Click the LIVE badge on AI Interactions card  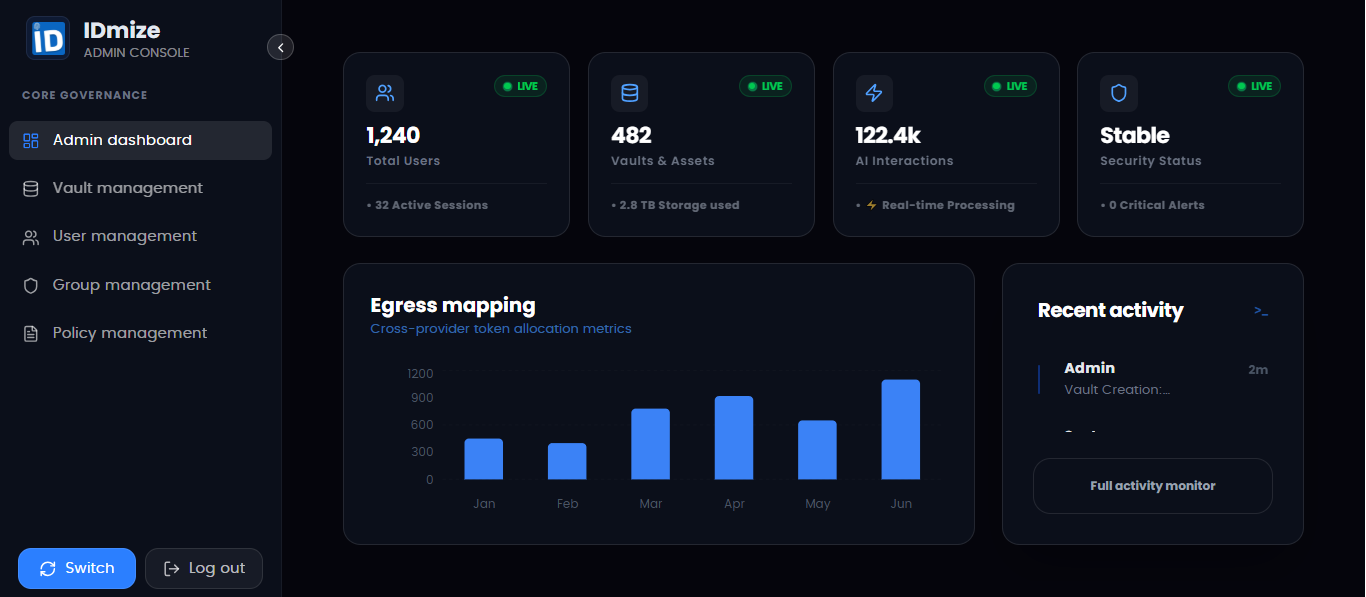pyautogui.click(x=1010, y=86)
